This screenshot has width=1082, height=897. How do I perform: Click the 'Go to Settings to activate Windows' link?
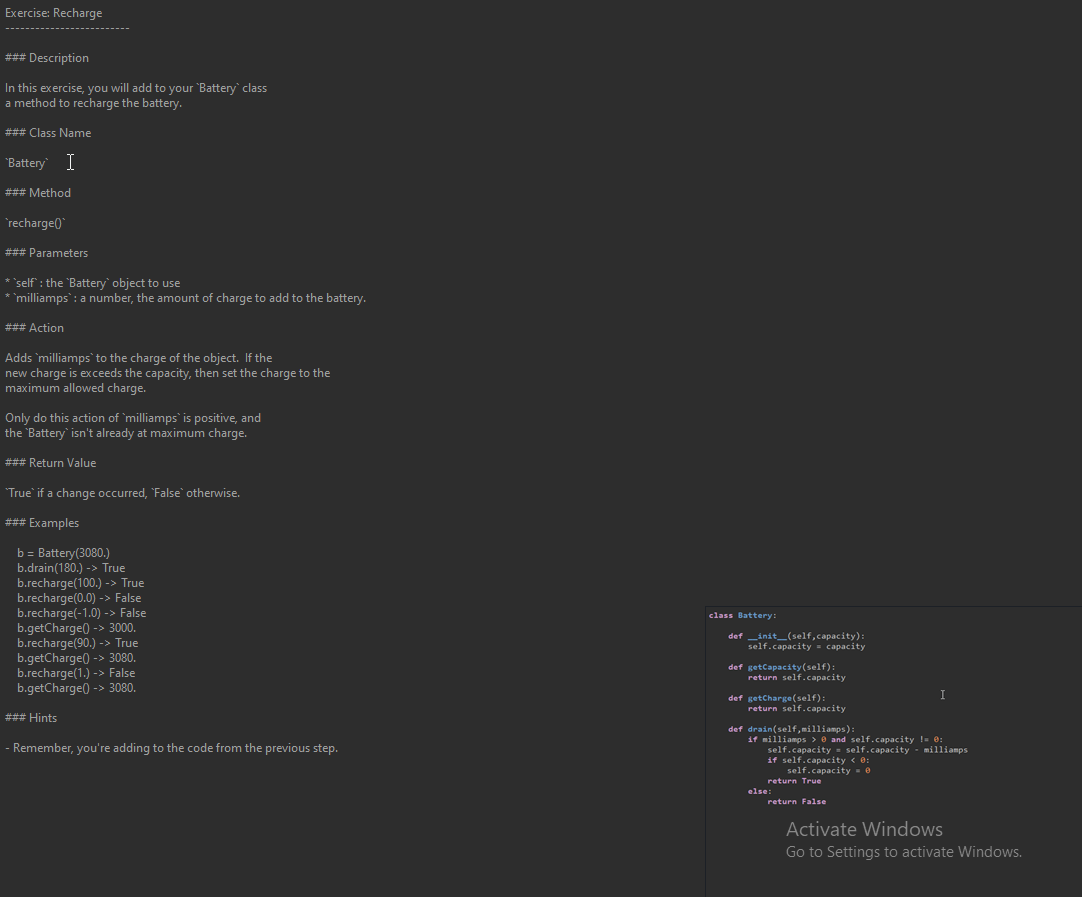[903, 851]
